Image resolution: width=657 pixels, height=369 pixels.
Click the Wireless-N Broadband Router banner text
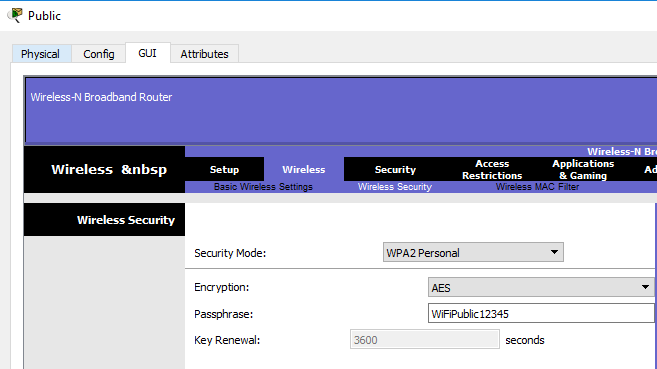point(101,97)
